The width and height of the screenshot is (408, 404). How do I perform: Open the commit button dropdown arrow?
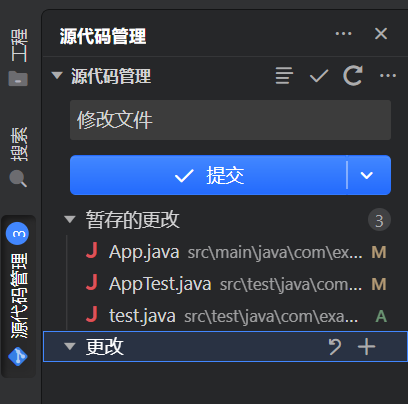coord(367,175)
